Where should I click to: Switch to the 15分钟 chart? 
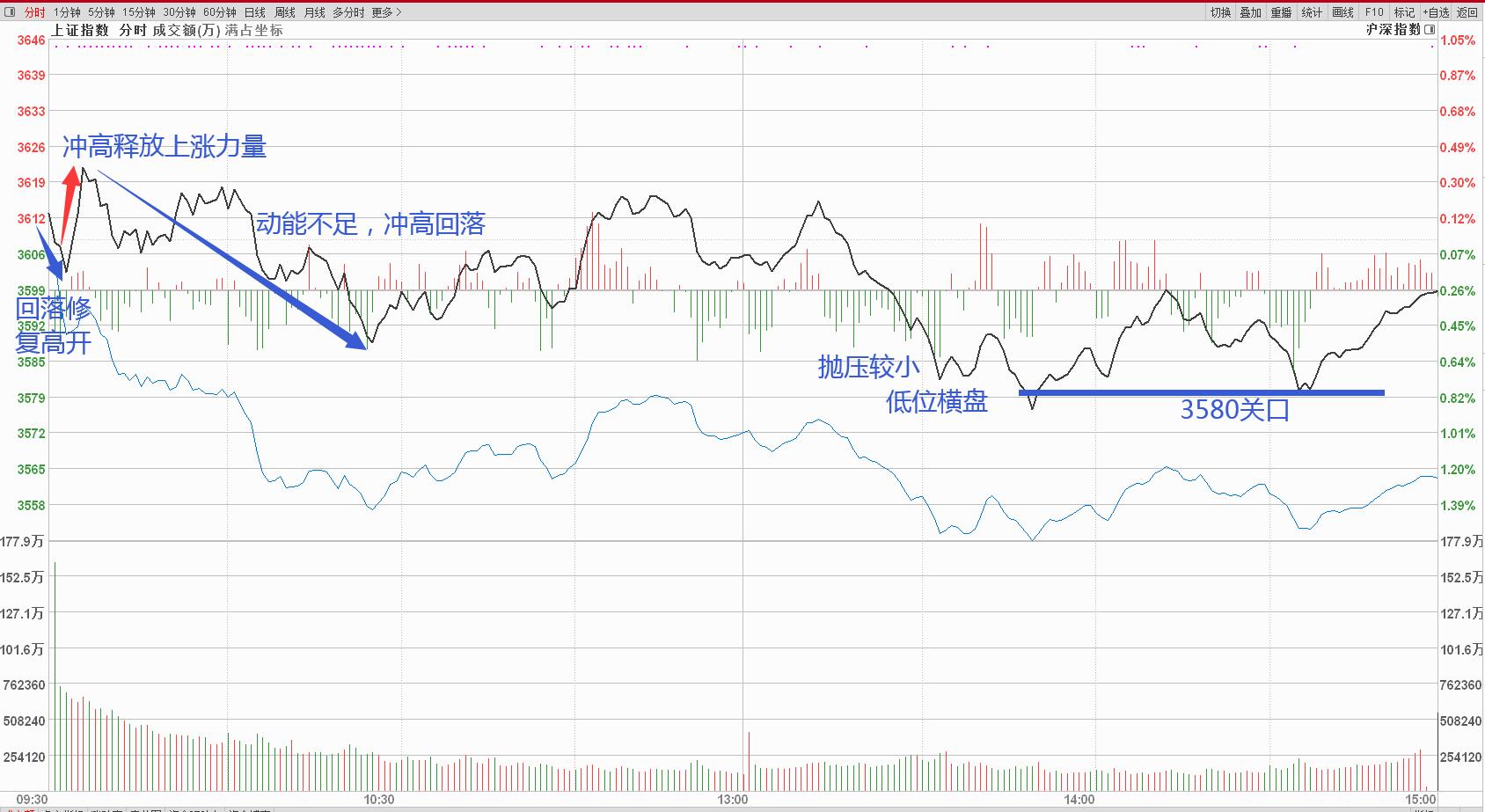[x=138, y=12]
